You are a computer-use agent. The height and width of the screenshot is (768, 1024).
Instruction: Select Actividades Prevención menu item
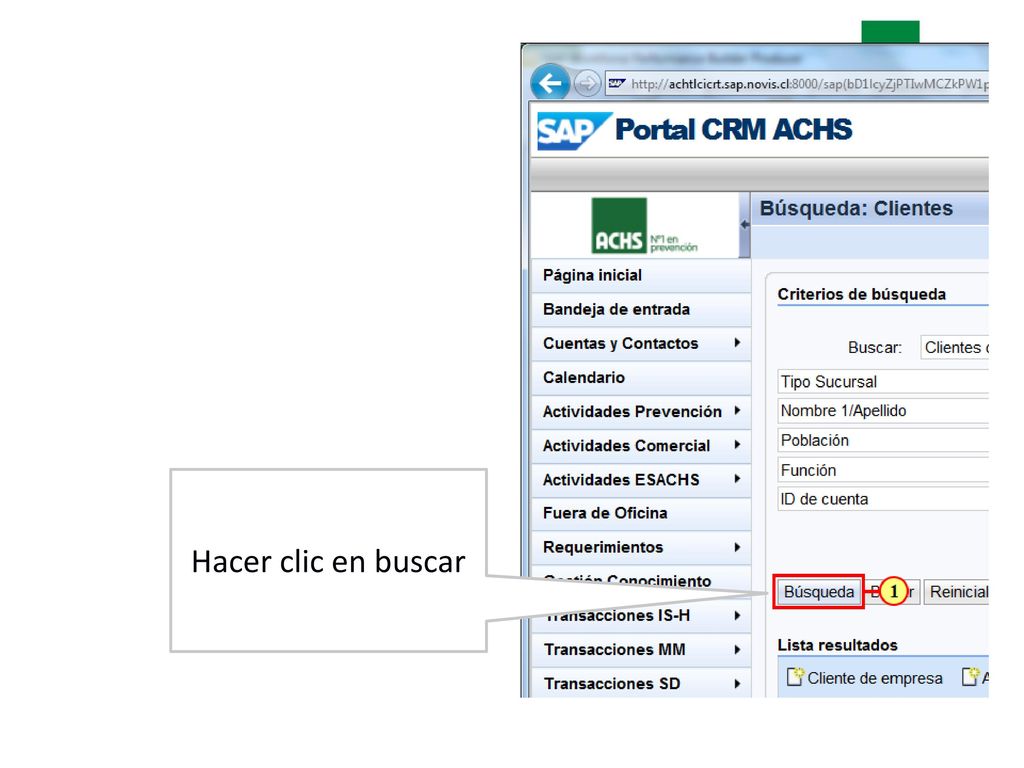[x=641, y=411]
